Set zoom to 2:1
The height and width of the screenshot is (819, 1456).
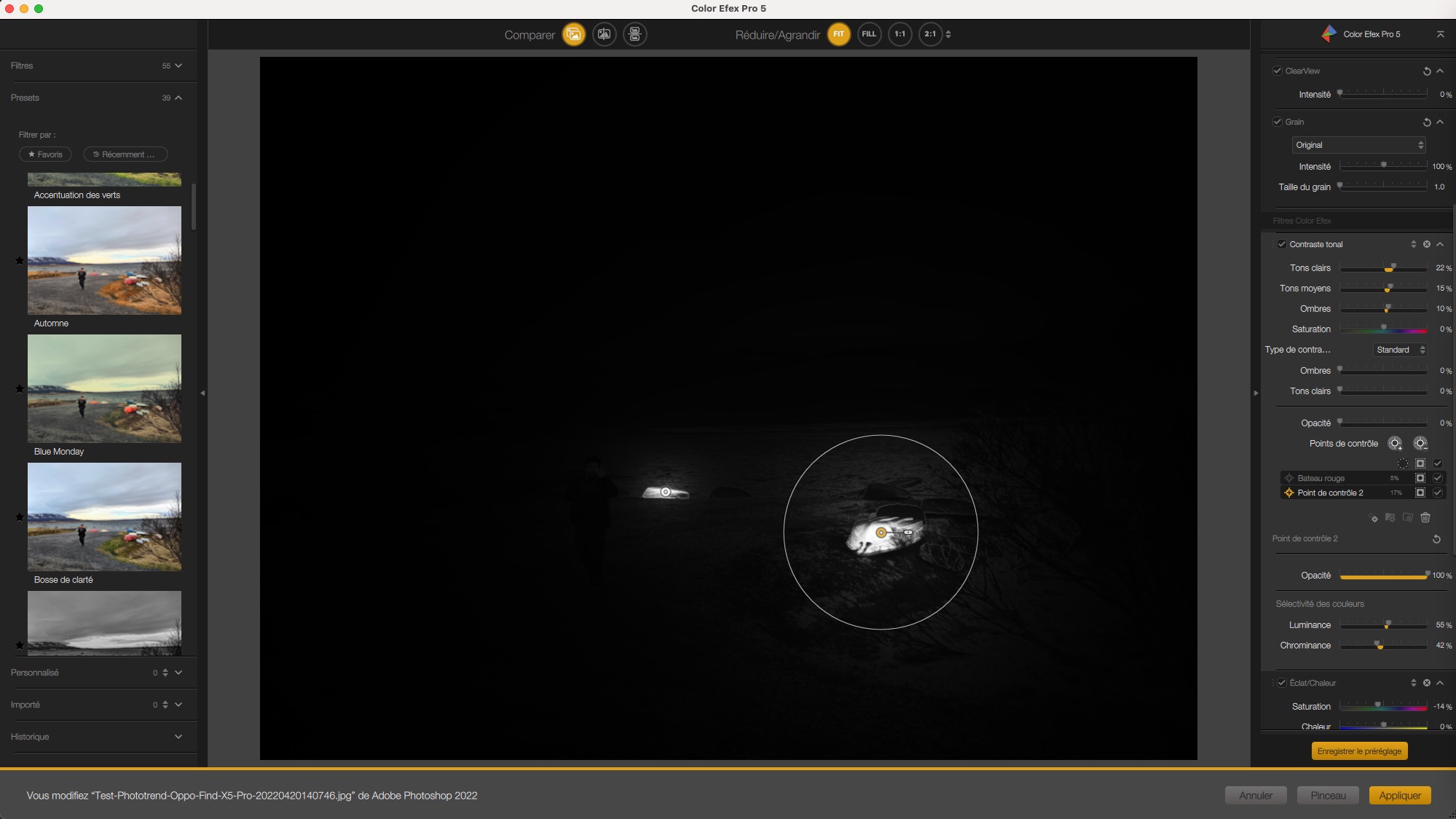(930, 34)
